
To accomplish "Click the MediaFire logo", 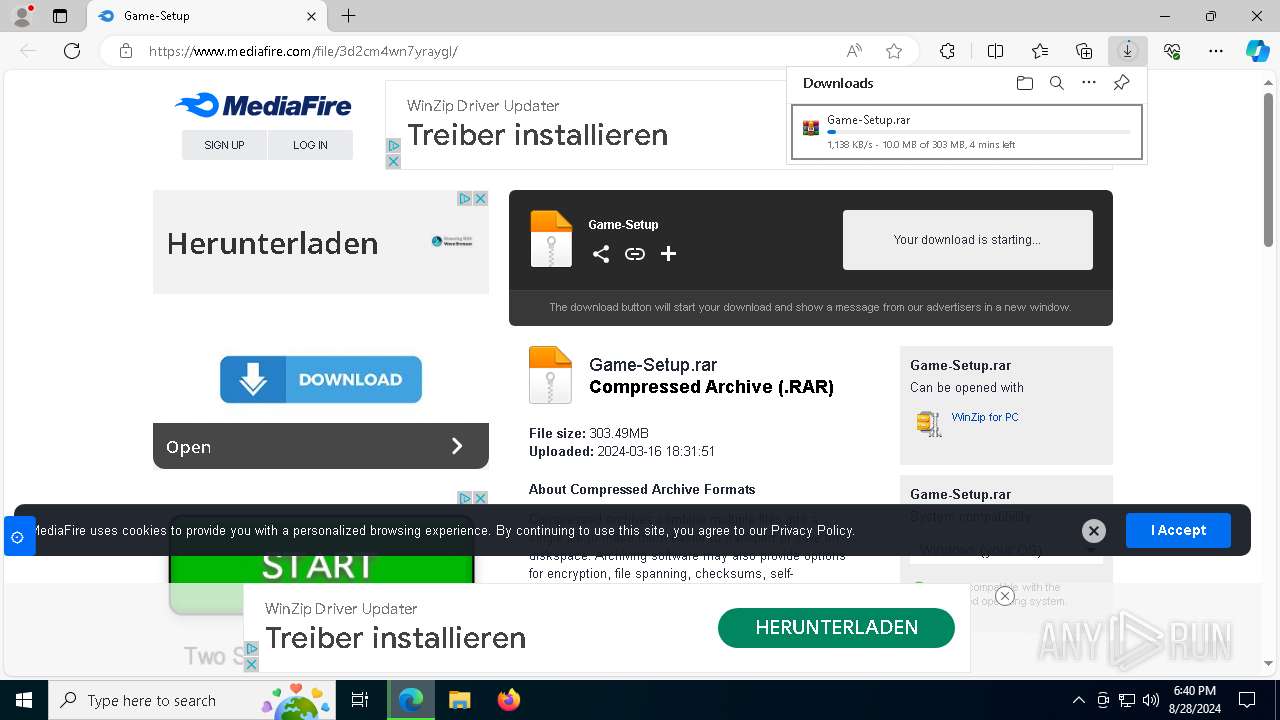I will click(263, 105).
